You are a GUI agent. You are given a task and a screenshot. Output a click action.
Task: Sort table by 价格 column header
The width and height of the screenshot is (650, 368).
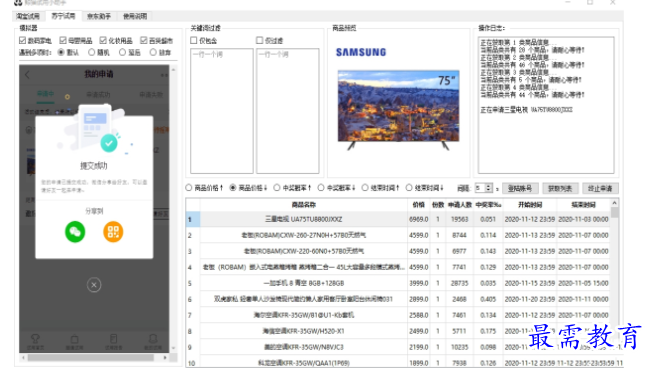pos(419,204)
